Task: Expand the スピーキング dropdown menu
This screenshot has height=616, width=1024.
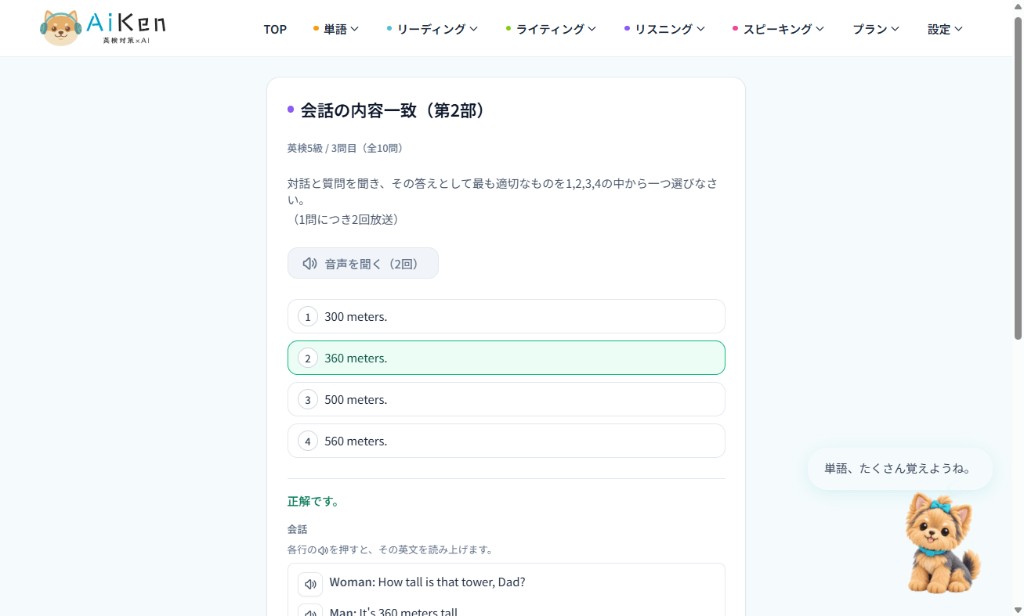Action: (x=778, y=29)
